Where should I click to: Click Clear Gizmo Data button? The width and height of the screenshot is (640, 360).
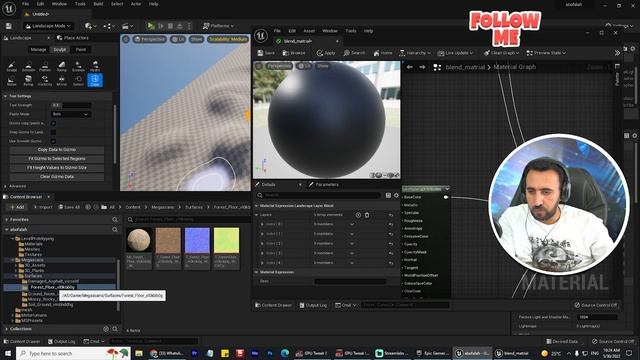[57, 177]
